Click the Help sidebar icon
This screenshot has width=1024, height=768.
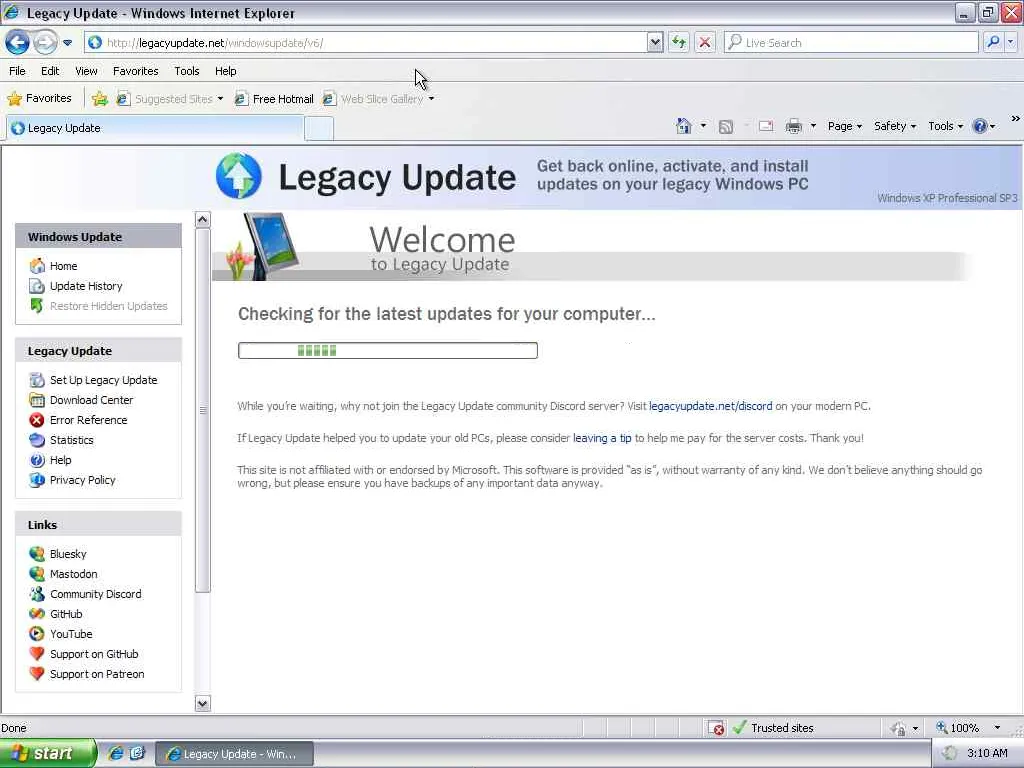coord(37,460)
